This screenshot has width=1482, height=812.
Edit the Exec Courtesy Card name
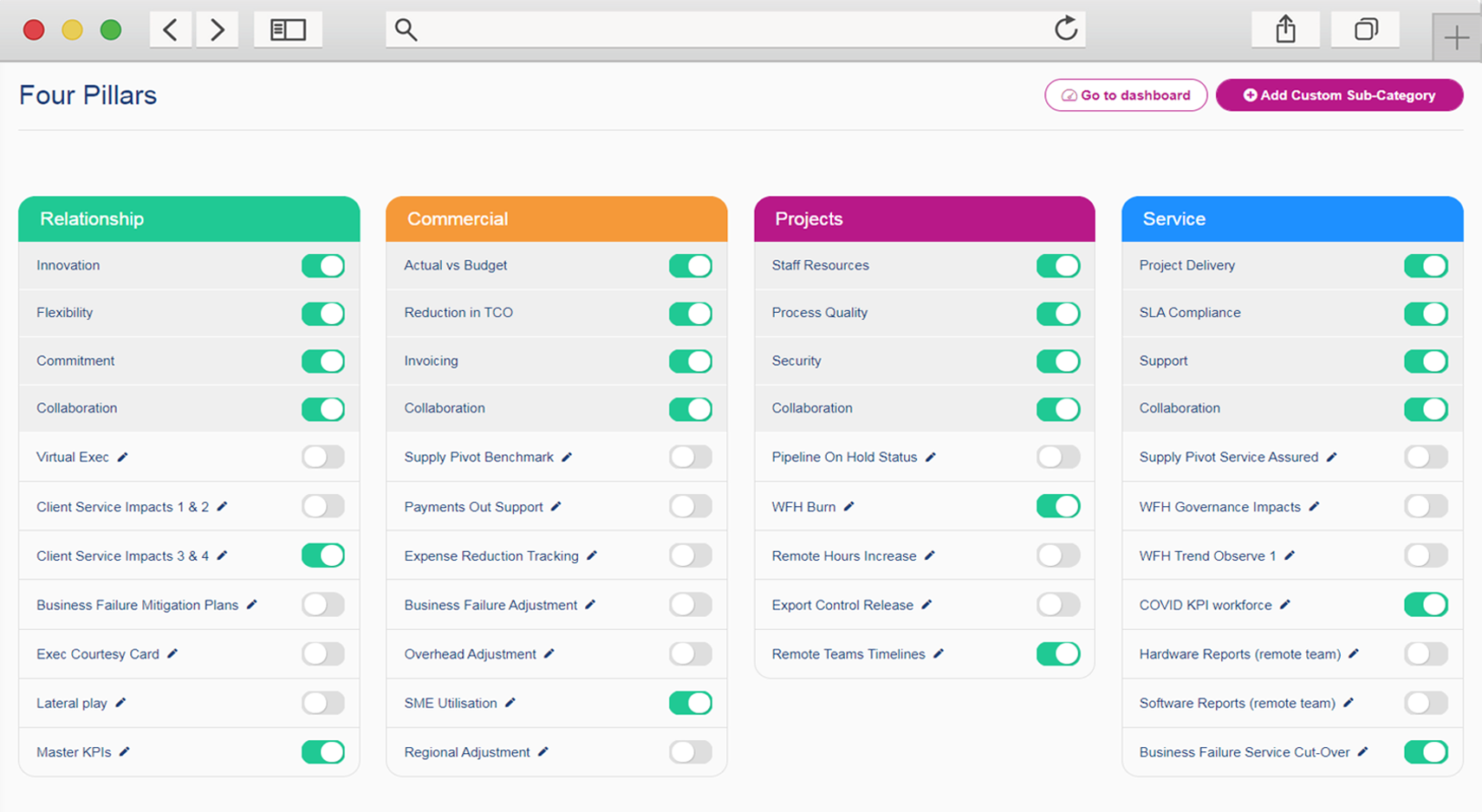click(x=172, y=653)
